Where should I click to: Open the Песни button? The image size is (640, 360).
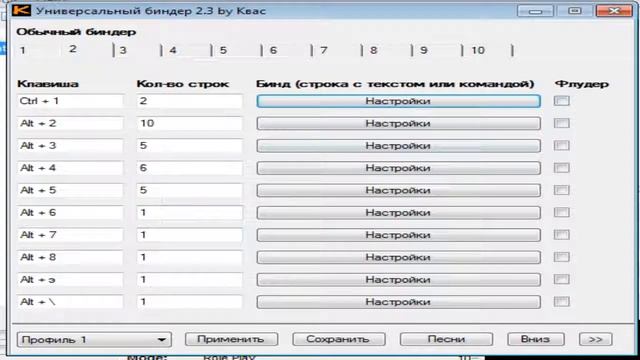tap(446, 339)
